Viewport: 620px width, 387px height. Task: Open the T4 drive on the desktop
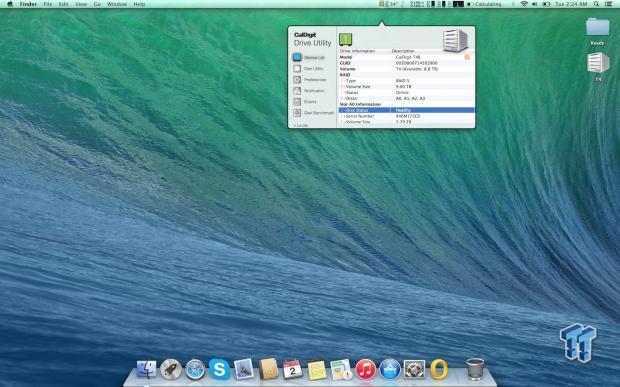[598, 66]
